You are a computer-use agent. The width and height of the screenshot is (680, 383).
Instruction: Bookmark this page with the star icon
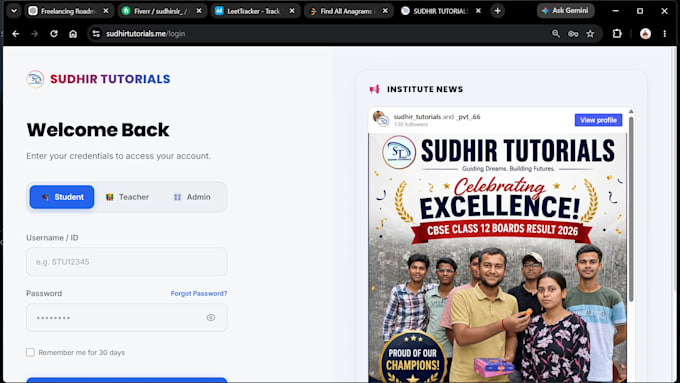tap(590, 33)
